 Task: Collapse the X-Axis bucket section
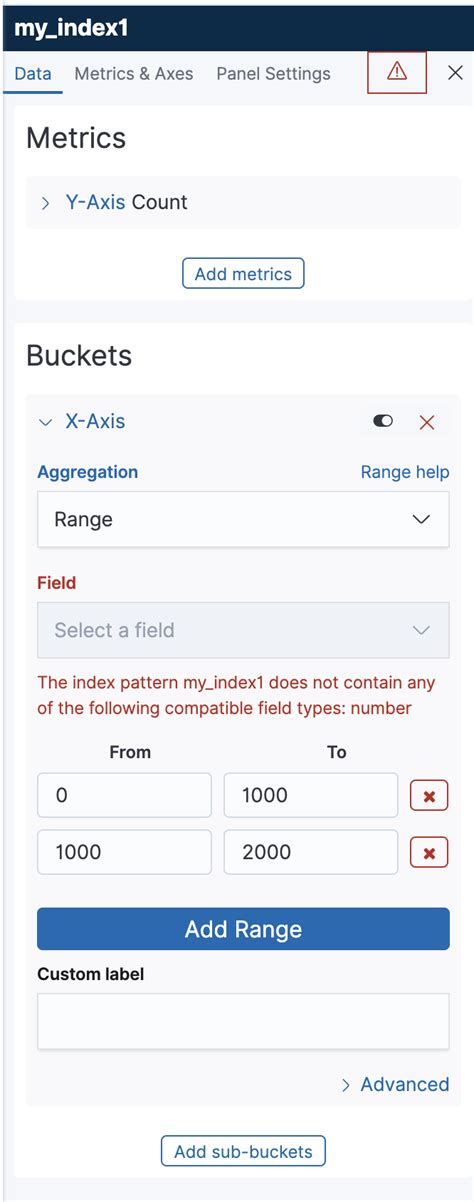[x=45, y=422]
